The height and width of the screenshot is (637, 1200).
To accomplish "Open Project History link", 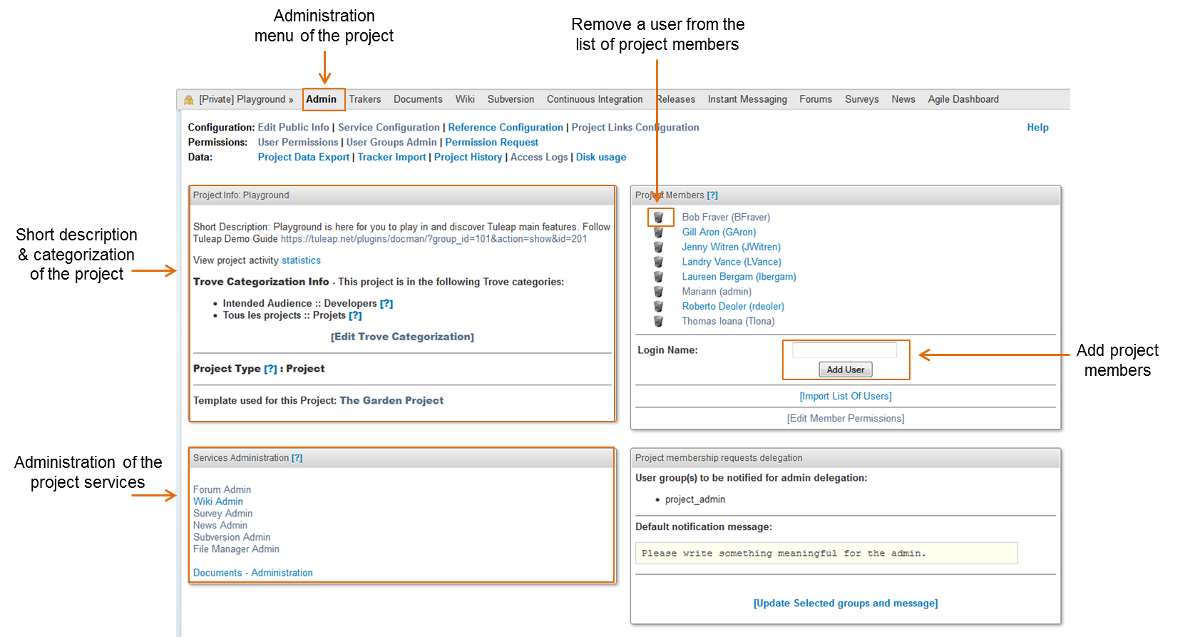I will pyautogui.click(x=468, y=157).
